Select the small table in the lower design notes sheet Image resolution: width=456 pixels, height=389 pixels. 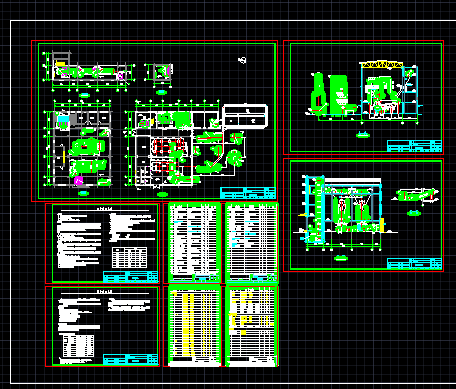[78, 346]
